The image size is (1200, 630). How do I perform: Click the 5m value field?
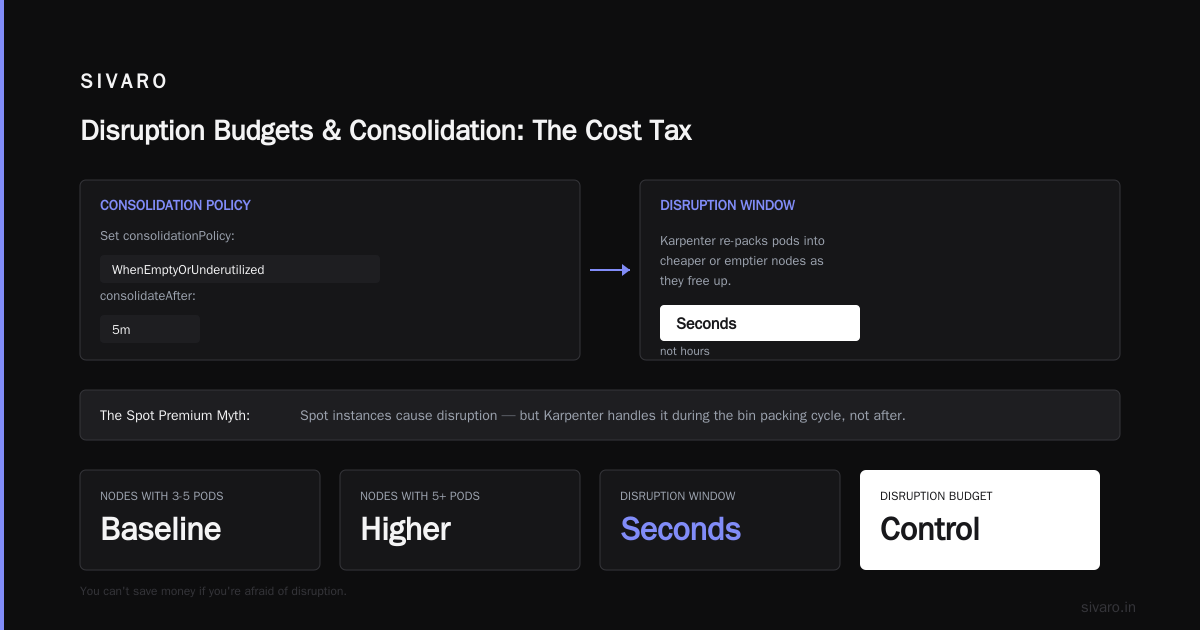(x=150, y=329)
